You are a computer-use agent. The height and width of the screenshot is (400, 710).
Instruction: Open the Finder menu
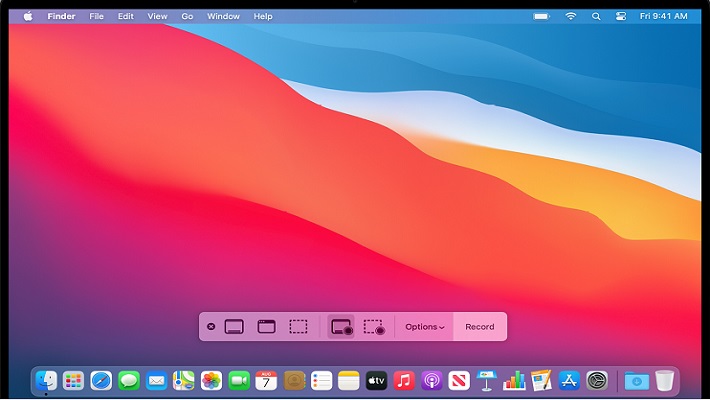click(x=61, y=16)
